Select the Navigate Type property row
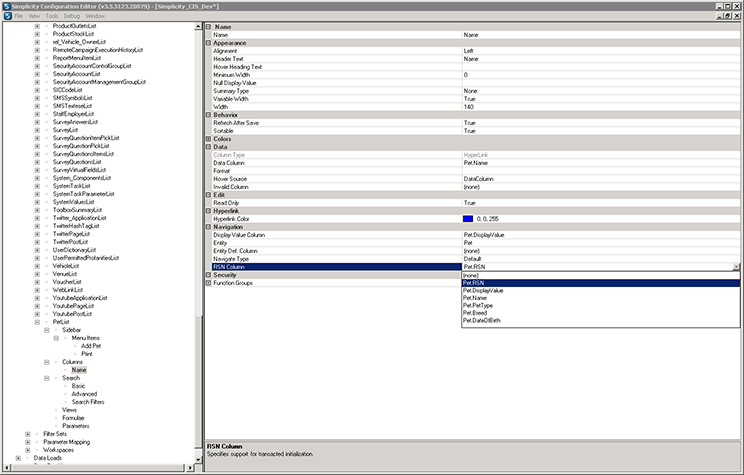This screenshot has height=475, width=744. coord(476,259)
